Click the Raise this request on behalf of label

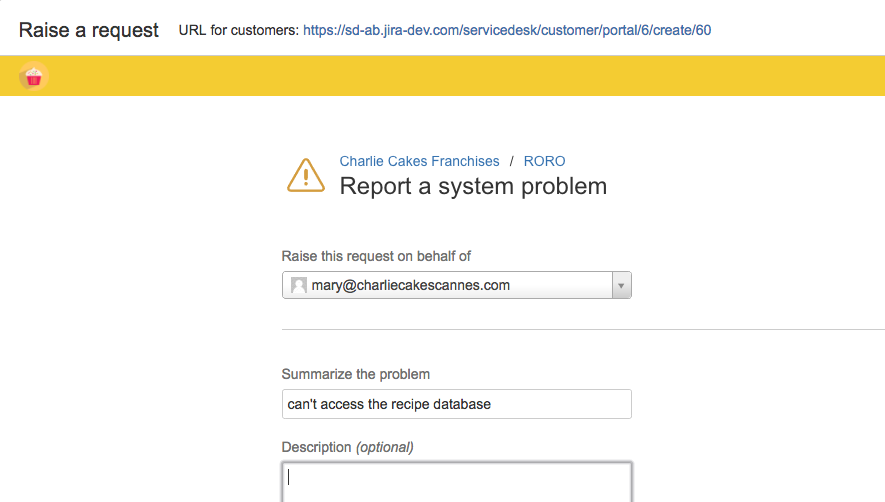(x=376, y=256)
